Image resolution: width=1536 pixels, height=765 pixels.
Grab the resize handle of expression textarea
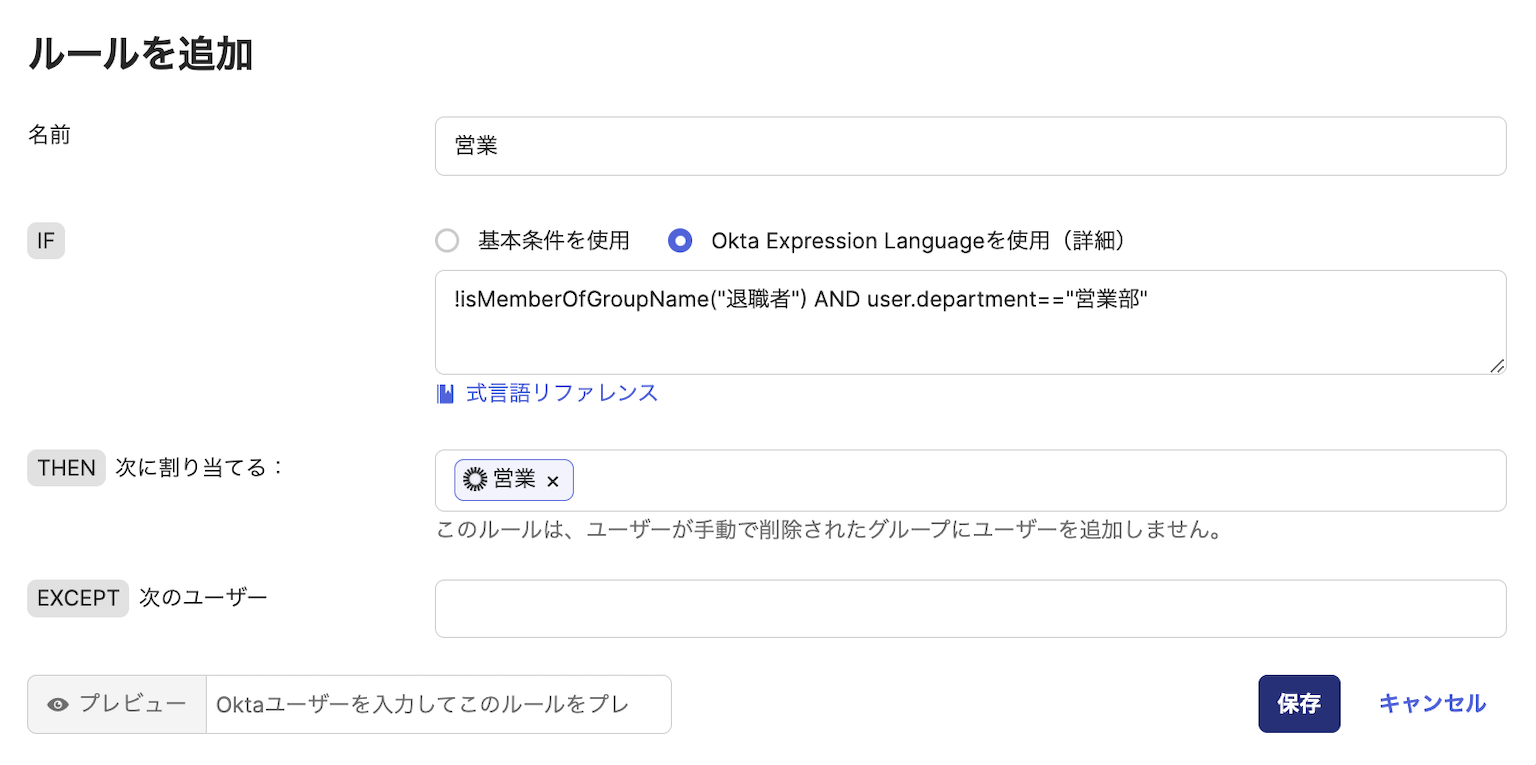pyautogui.click(x=1496, y=366)
